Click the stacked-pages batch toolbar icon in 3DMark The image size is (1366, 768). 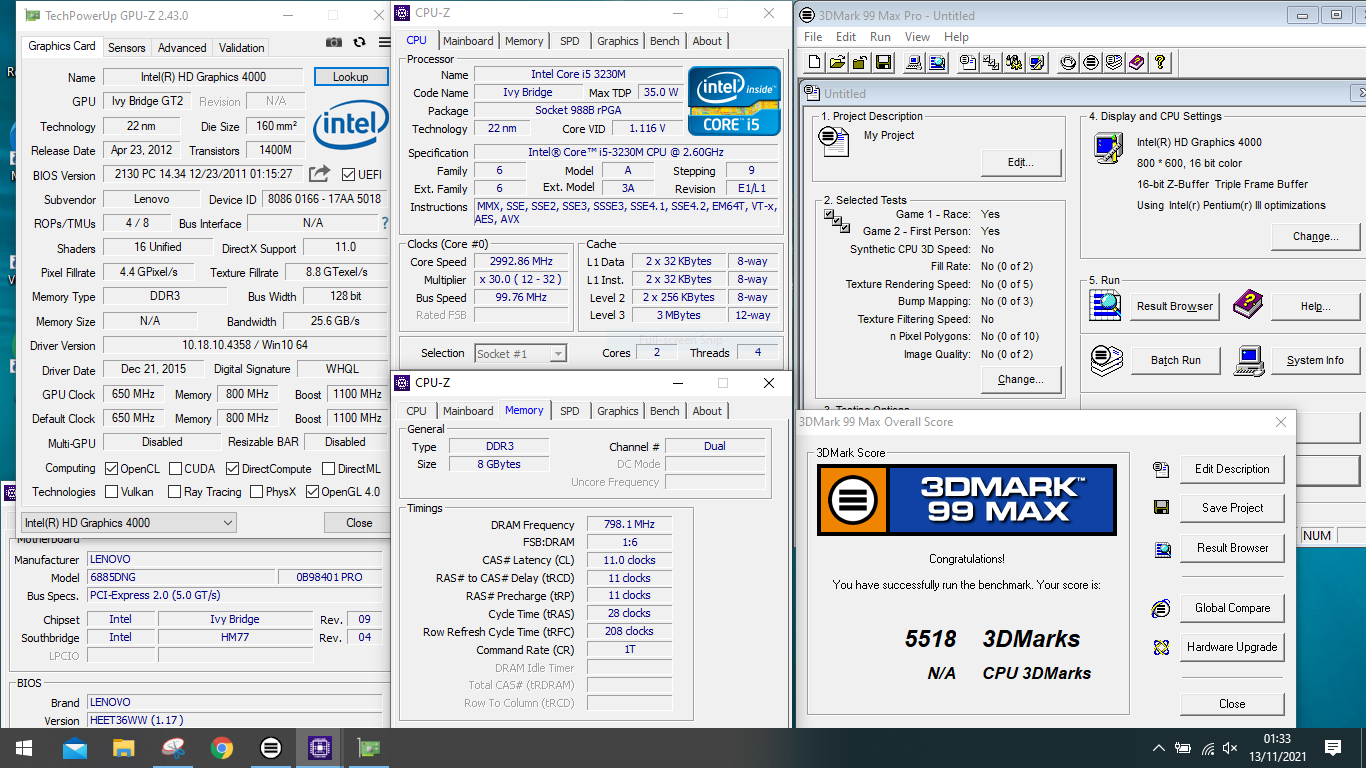coord(1114,62)
